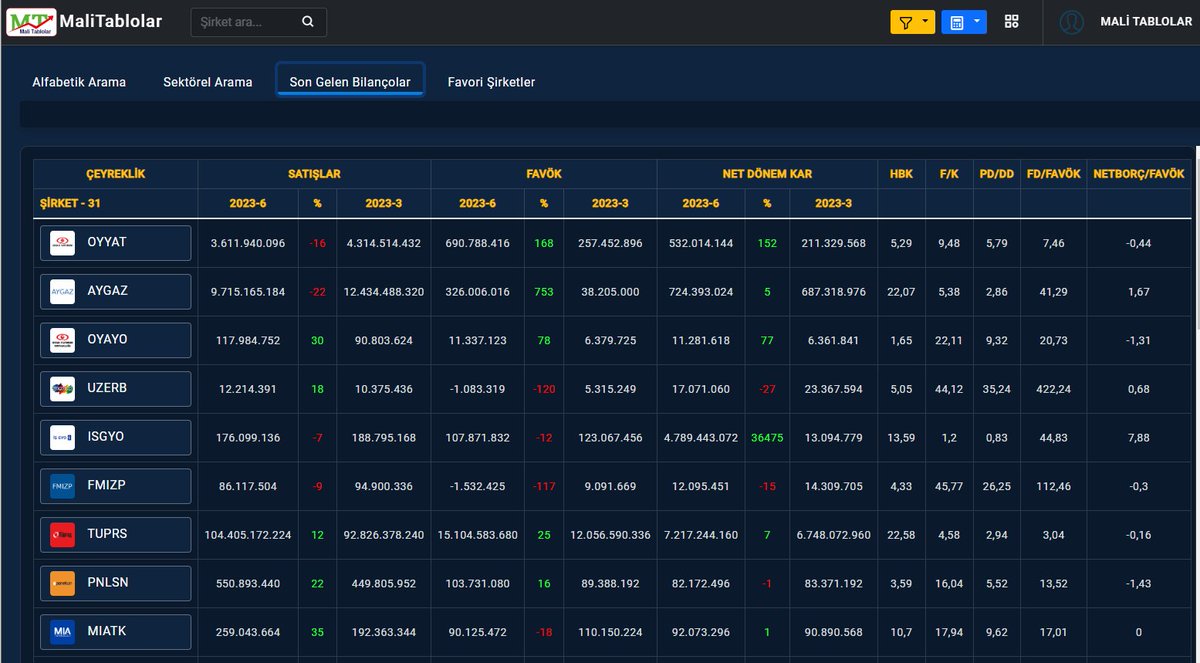Click the NET DÖNEM KAR header
The image size is (1200, 663).
pos(767,174)
